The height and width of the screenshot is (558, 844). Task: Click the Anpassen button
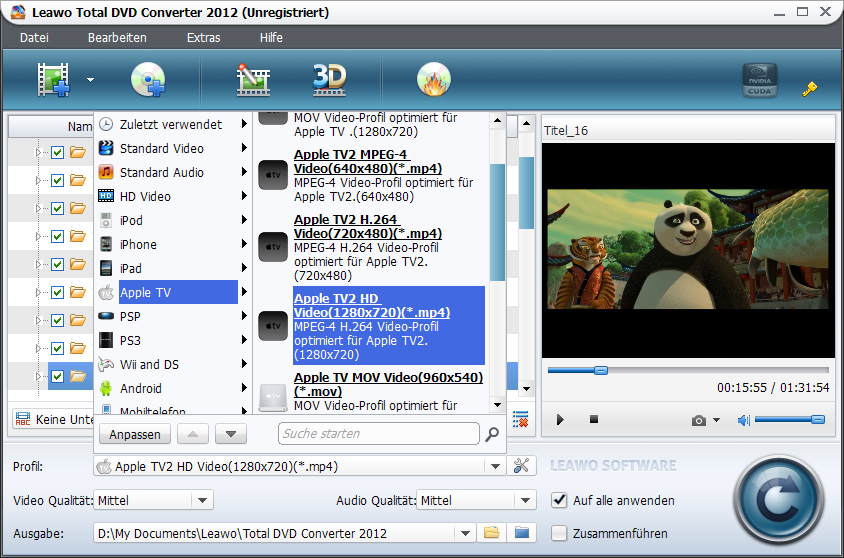135,434
